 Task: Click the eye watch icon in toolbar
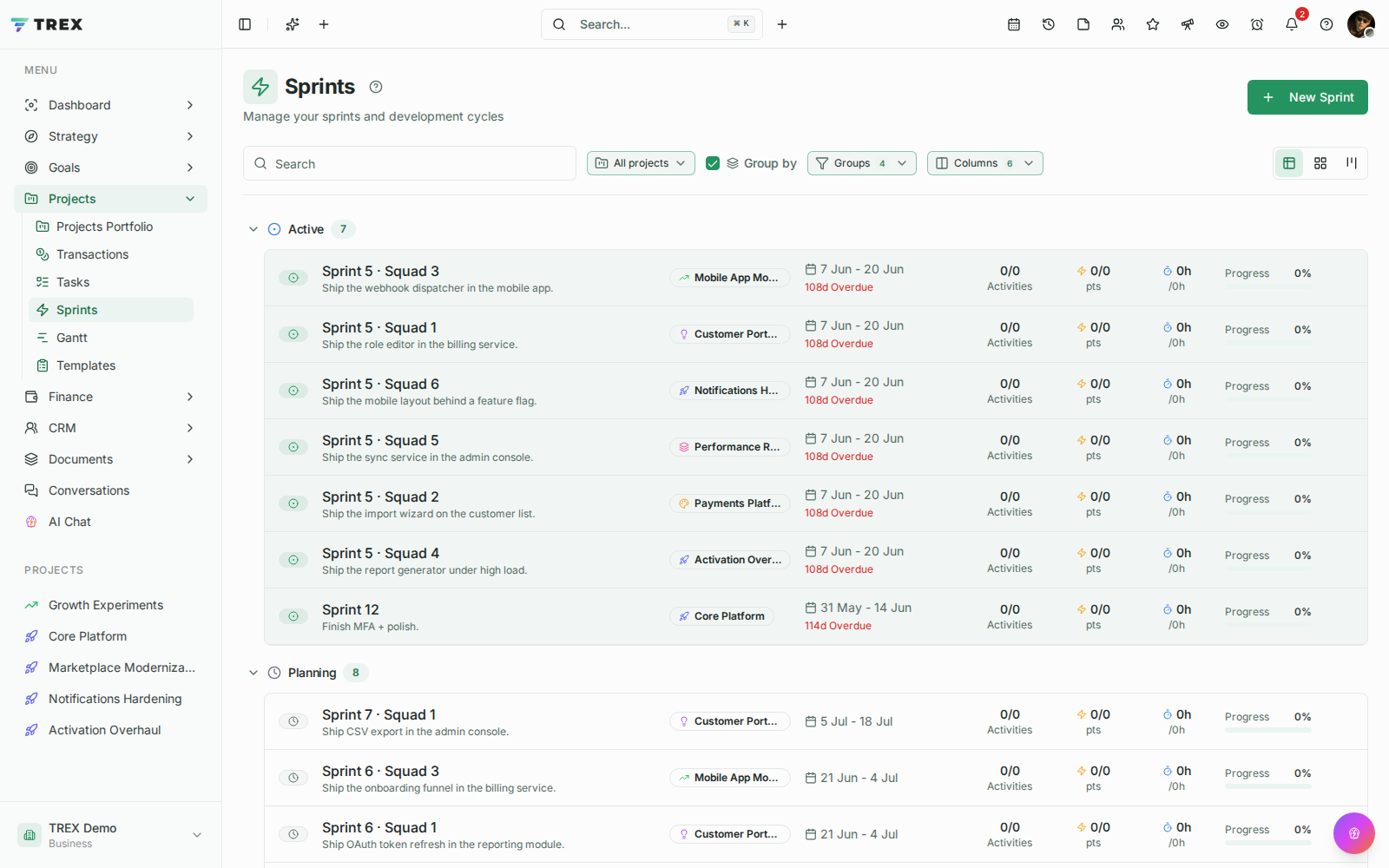[1222, 24]
